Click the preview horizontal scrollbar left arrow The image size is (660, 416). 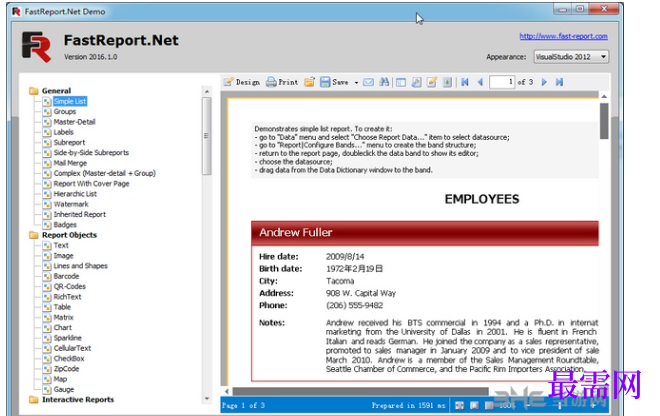[226, 391]
